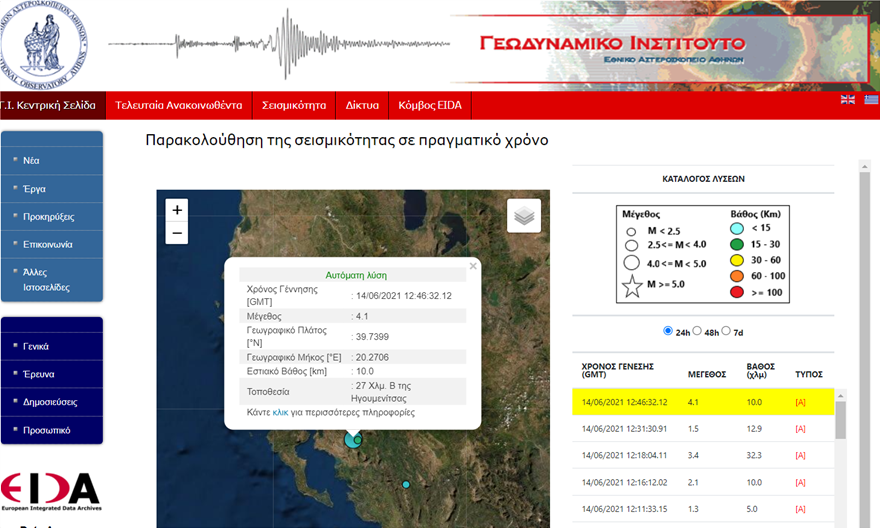Image resolution: width=880 pixels, height=528 pixels.
Task: Go to Κόμβος EIDA page
Action: click(x=429, y=105)
